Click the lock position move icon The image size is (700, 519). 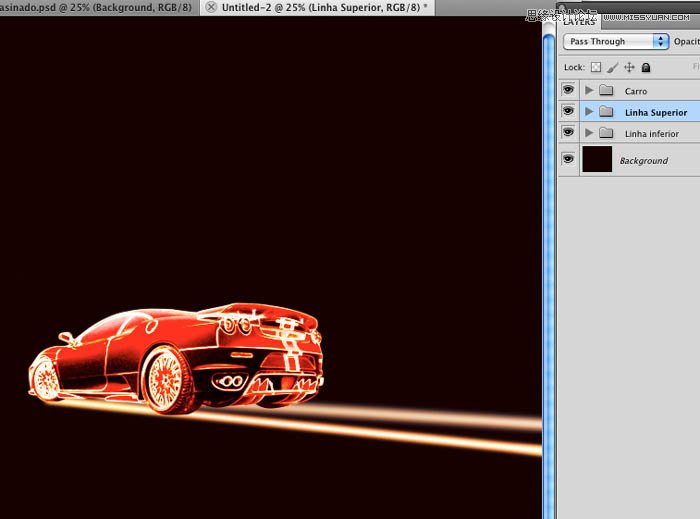[629, 68]
